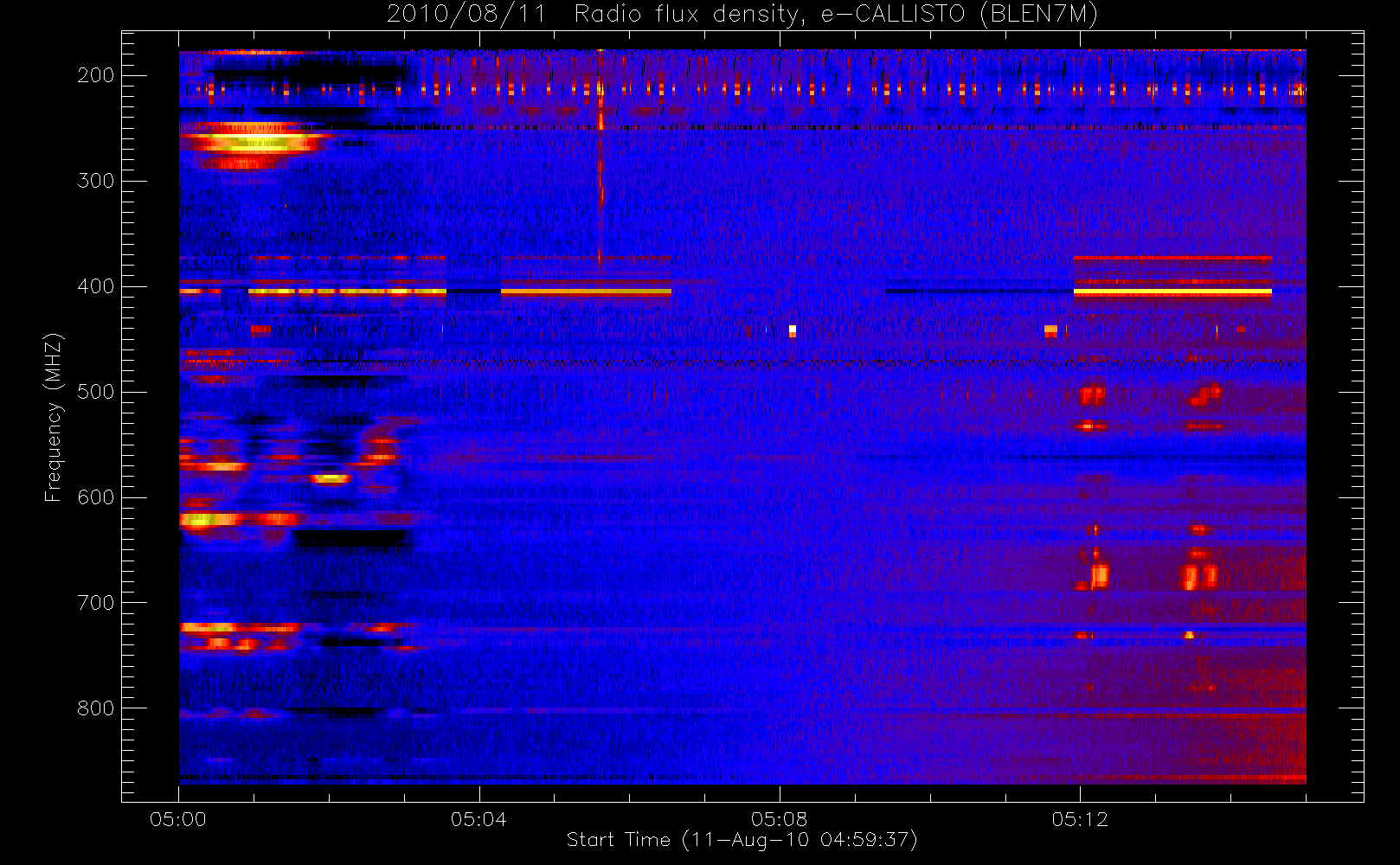Click the 400 frequency tick label
The height and width of the screenshot is (865, 1400).
(96, 286)
